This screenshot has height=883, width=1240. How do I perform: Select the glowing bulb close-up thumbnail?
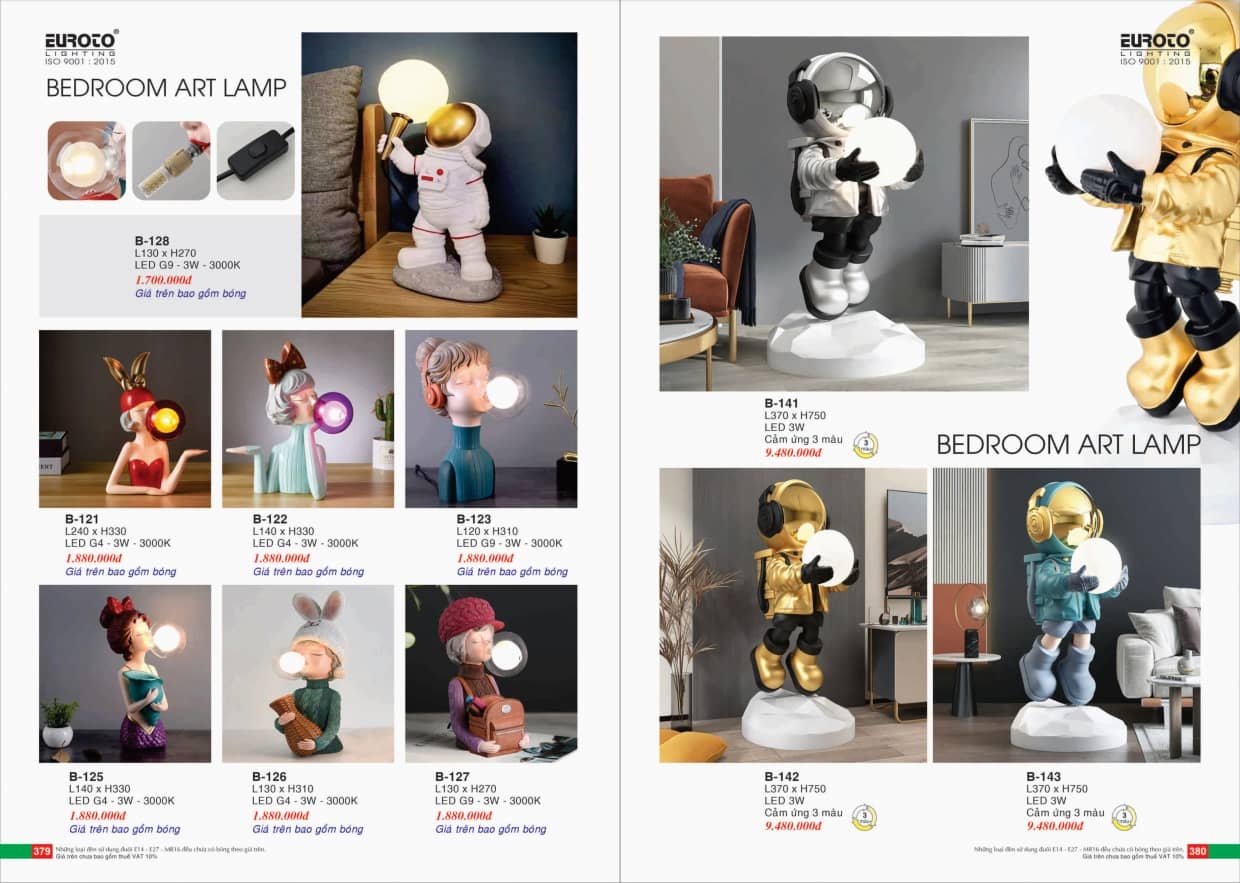pos(87,161)
